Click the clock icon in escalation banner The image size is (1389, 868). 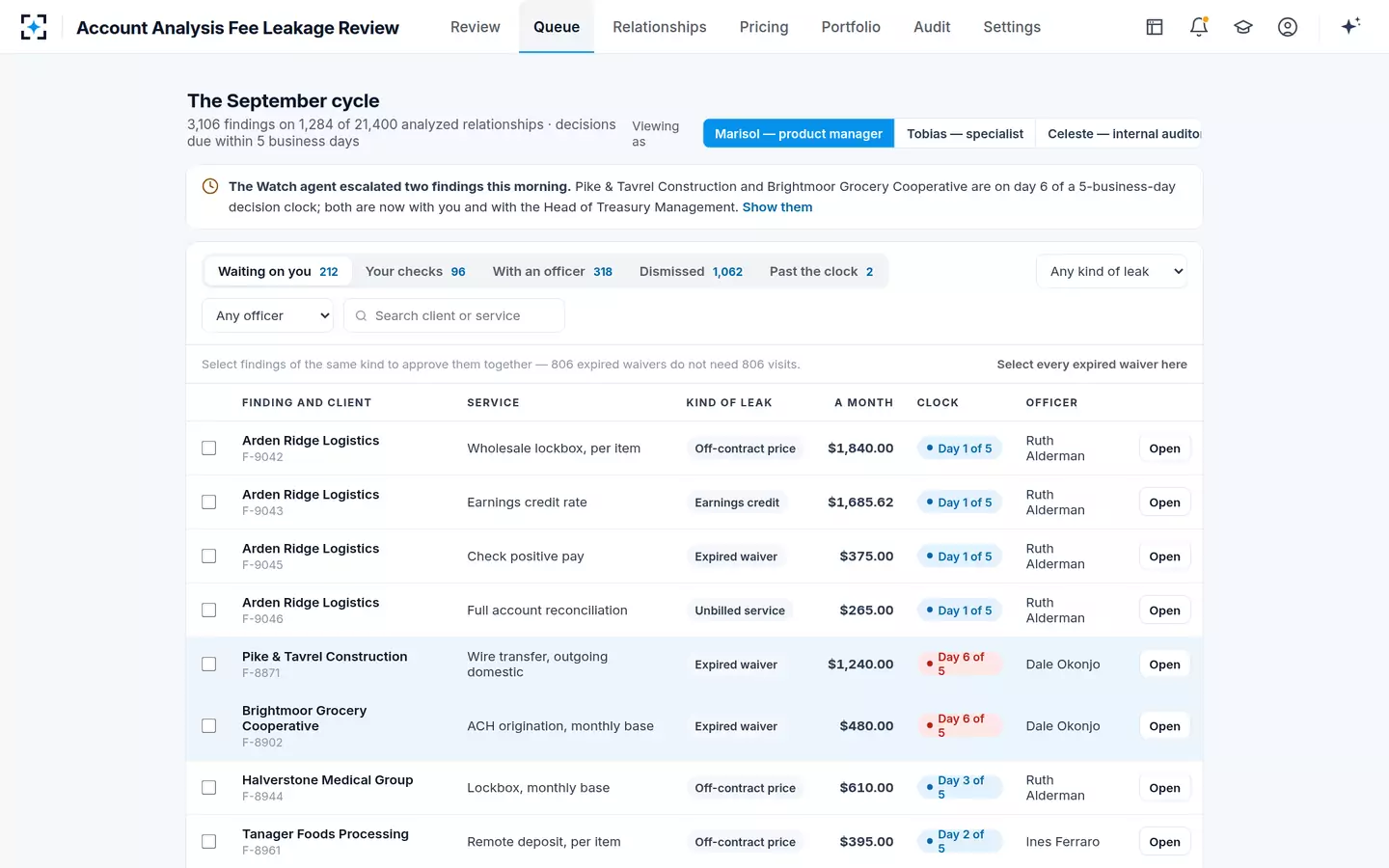point(210,186)
